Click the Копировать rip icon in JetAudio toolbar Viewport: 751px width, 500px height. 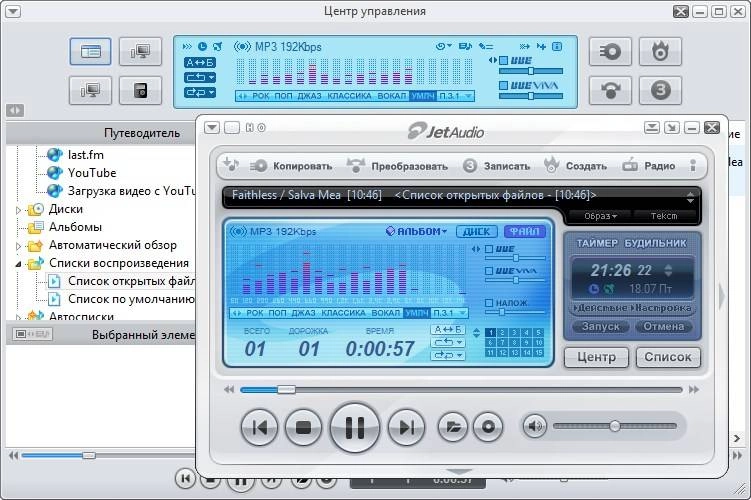coord(259,166)
